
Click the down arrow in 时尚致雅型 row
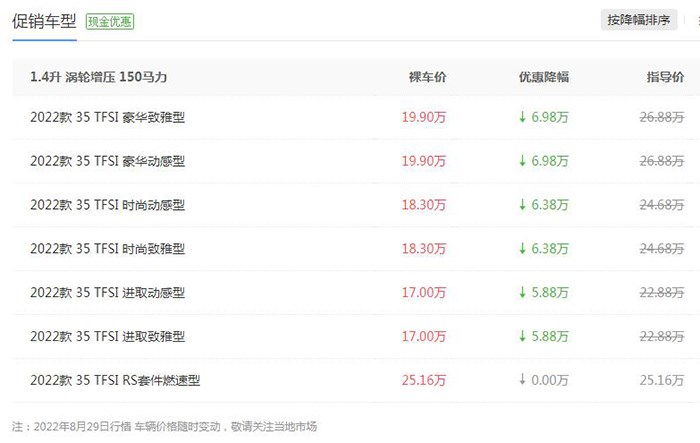[x=522, y=248]
